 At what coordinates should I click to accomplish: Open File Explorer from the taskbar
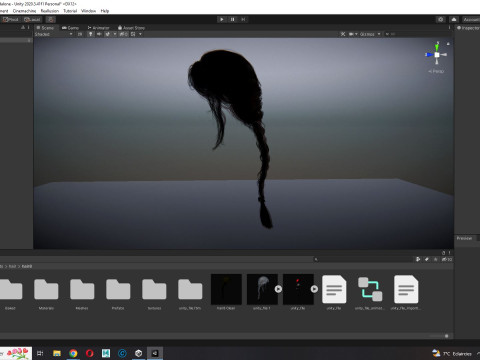57,353
